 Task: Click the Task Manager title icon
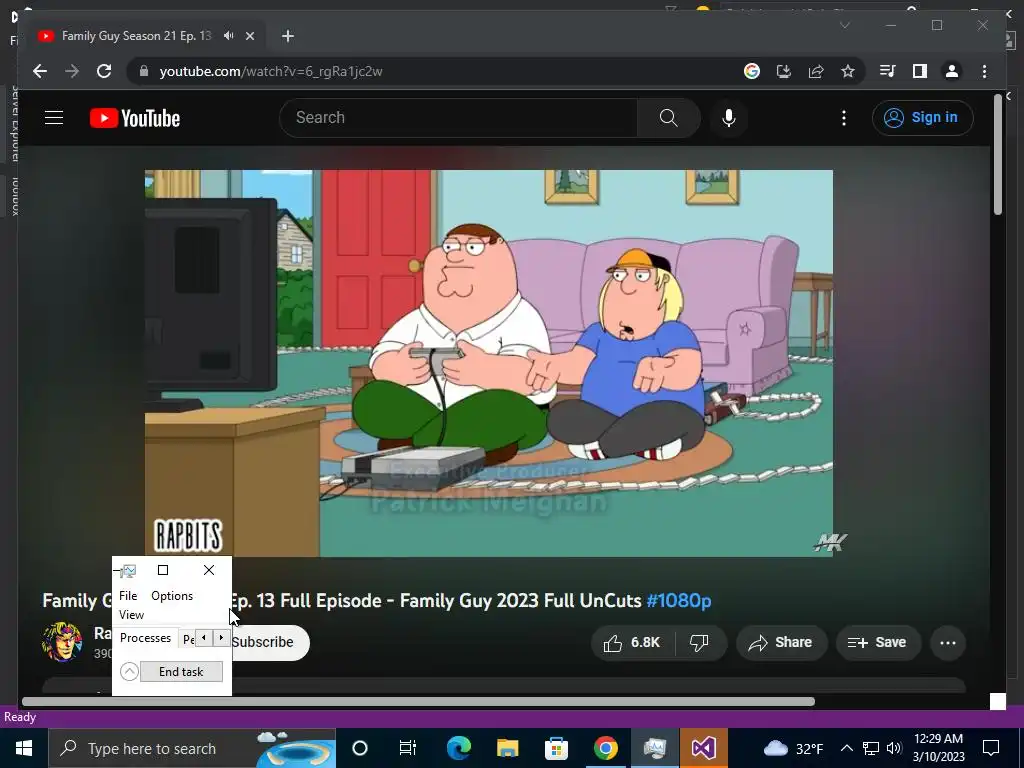click(x=127, y=571)
